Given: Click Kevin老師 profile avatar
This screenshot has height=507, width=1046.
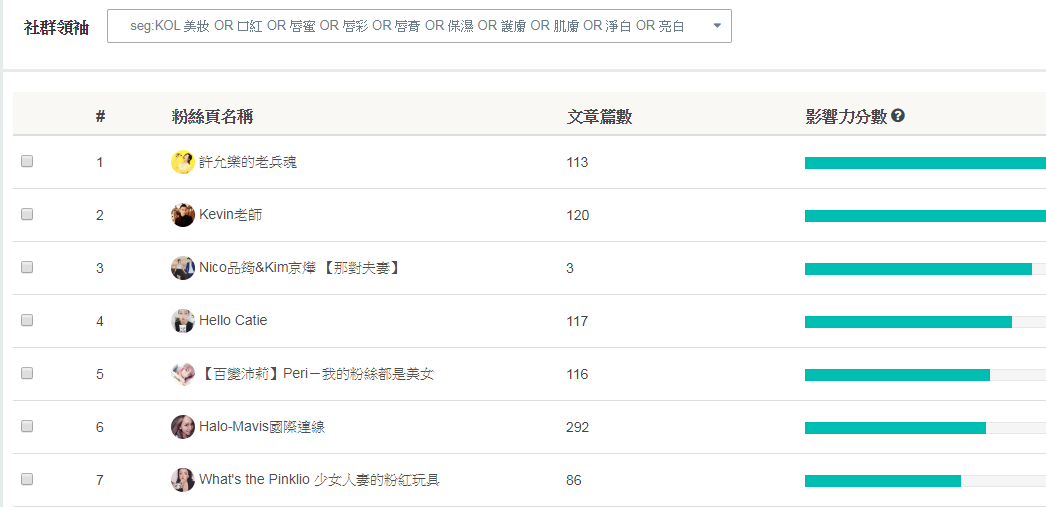Looking at the screenshot, I should [182, 215].
